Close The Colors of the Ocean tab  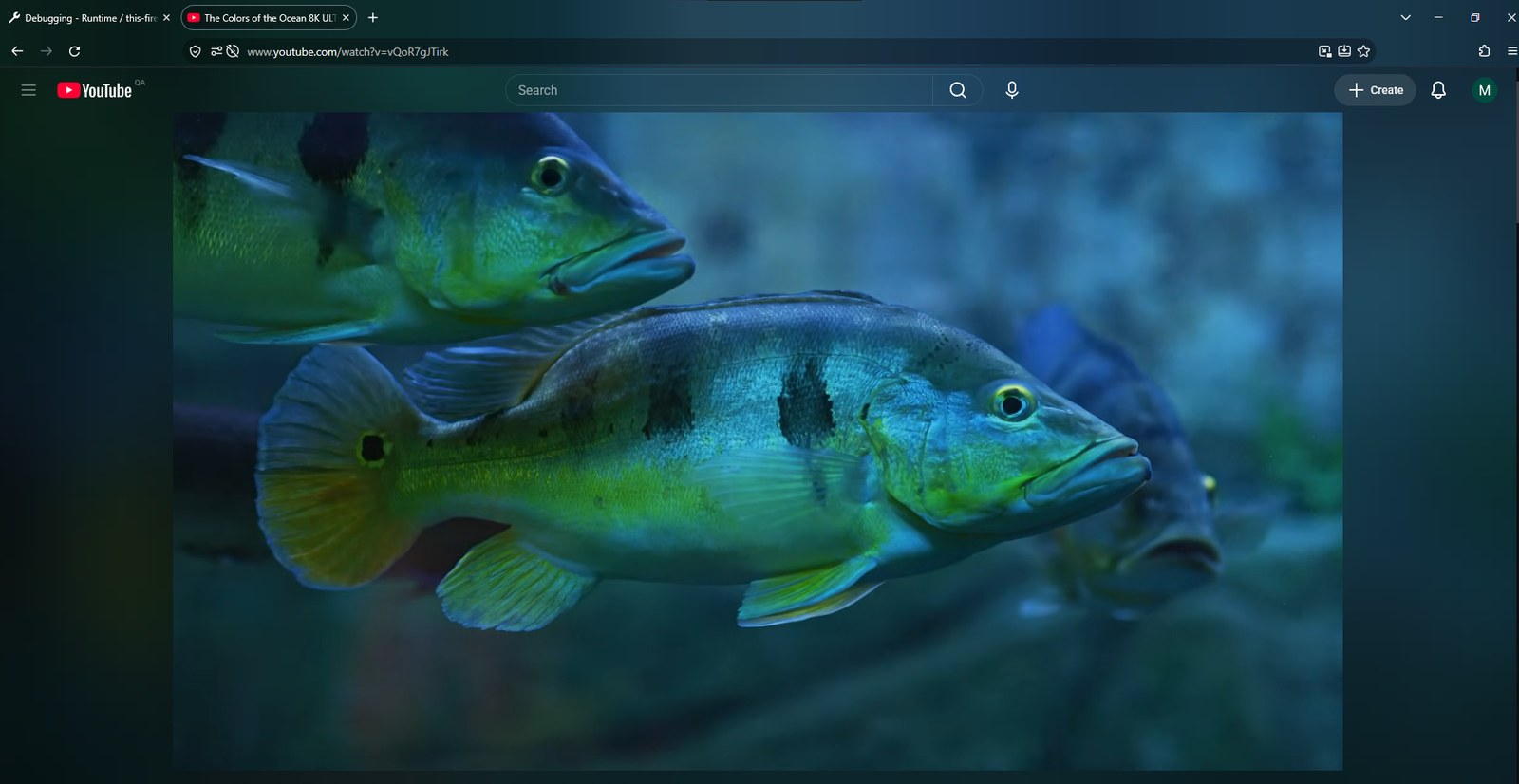[x=346, y=18]
